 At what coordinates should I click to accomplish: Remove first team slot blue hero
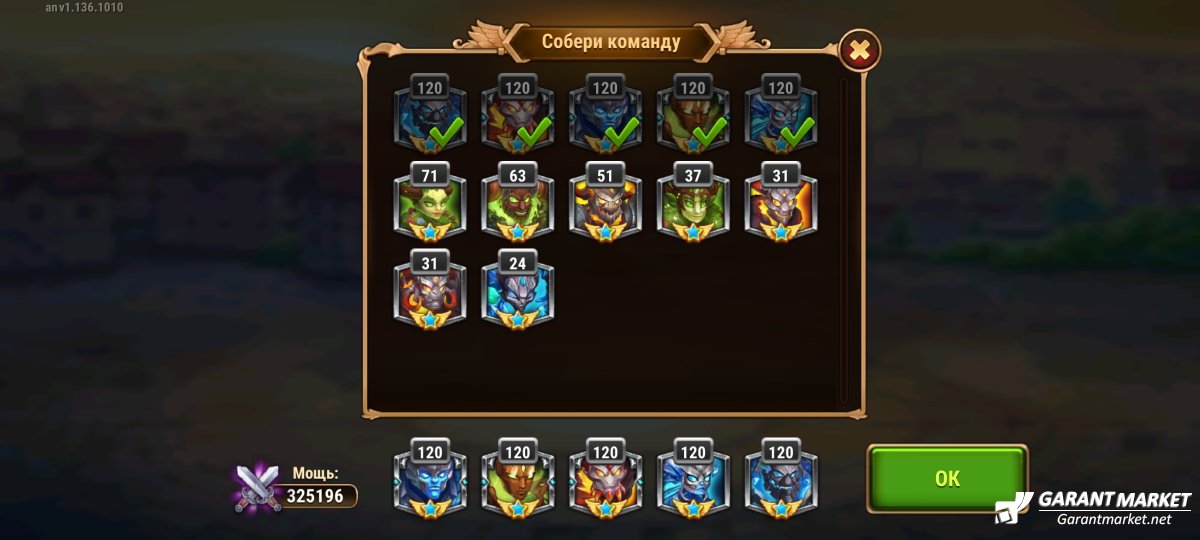[x=430, y=480]
